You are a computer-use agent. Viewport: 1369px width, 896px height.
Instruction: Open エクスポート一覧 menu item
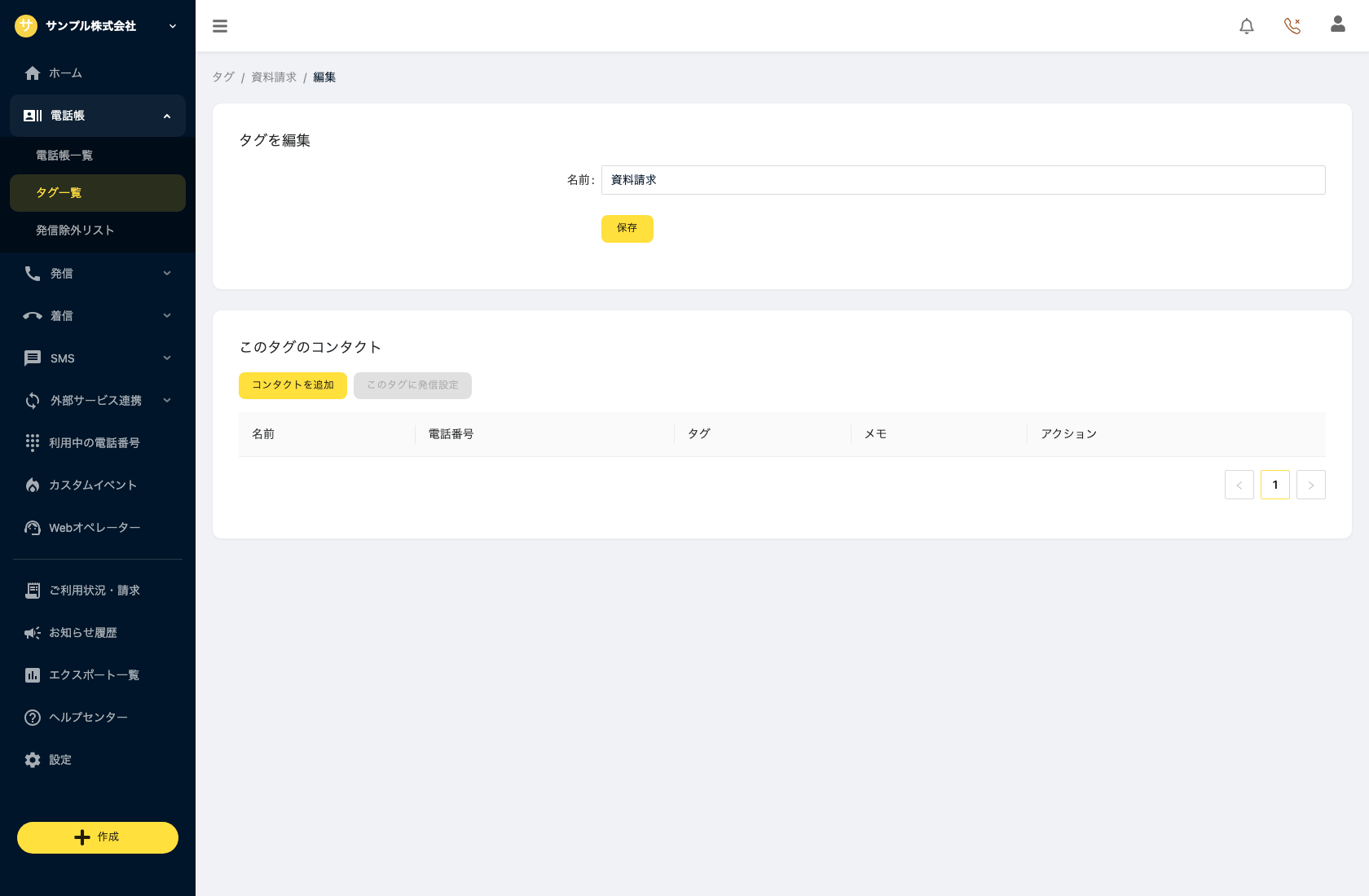coord(98,675)
